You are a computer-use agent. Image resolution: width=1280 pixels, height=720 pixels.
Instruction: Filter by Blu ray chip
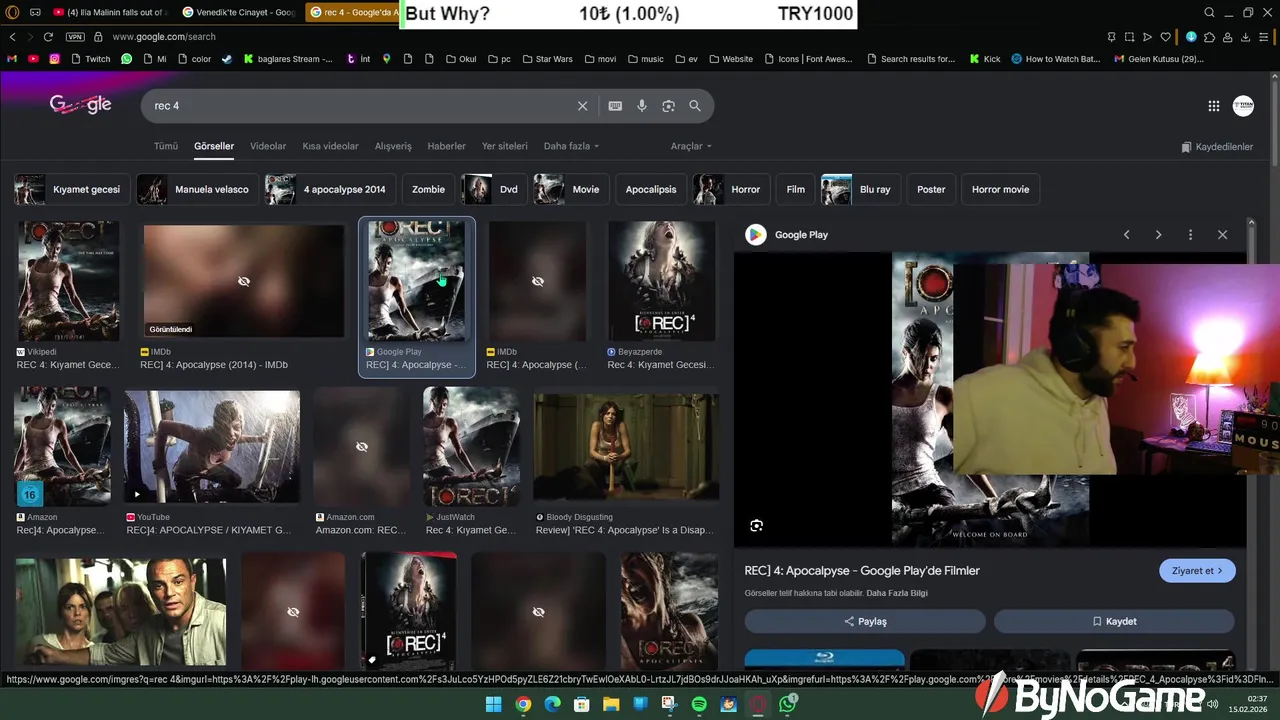860,189
